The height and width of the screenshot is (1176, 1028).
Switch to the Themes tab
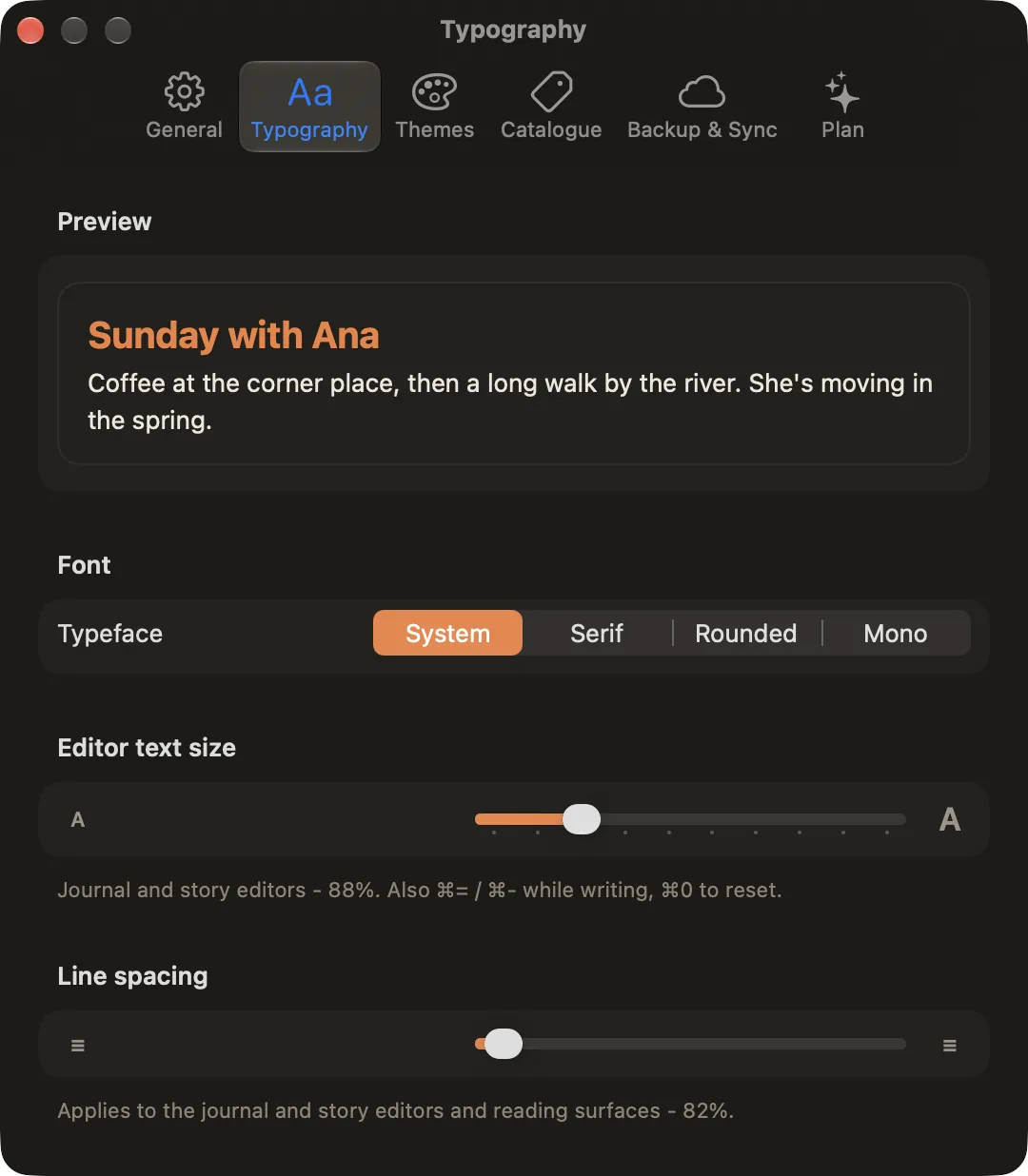[434, 107]
